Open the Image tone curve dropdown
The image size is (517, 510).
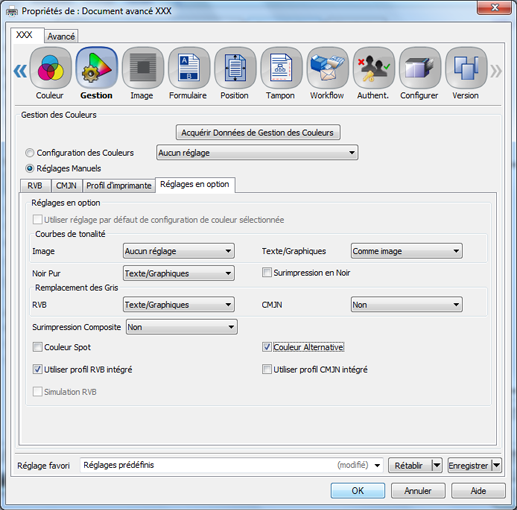[x=179, y=251]
